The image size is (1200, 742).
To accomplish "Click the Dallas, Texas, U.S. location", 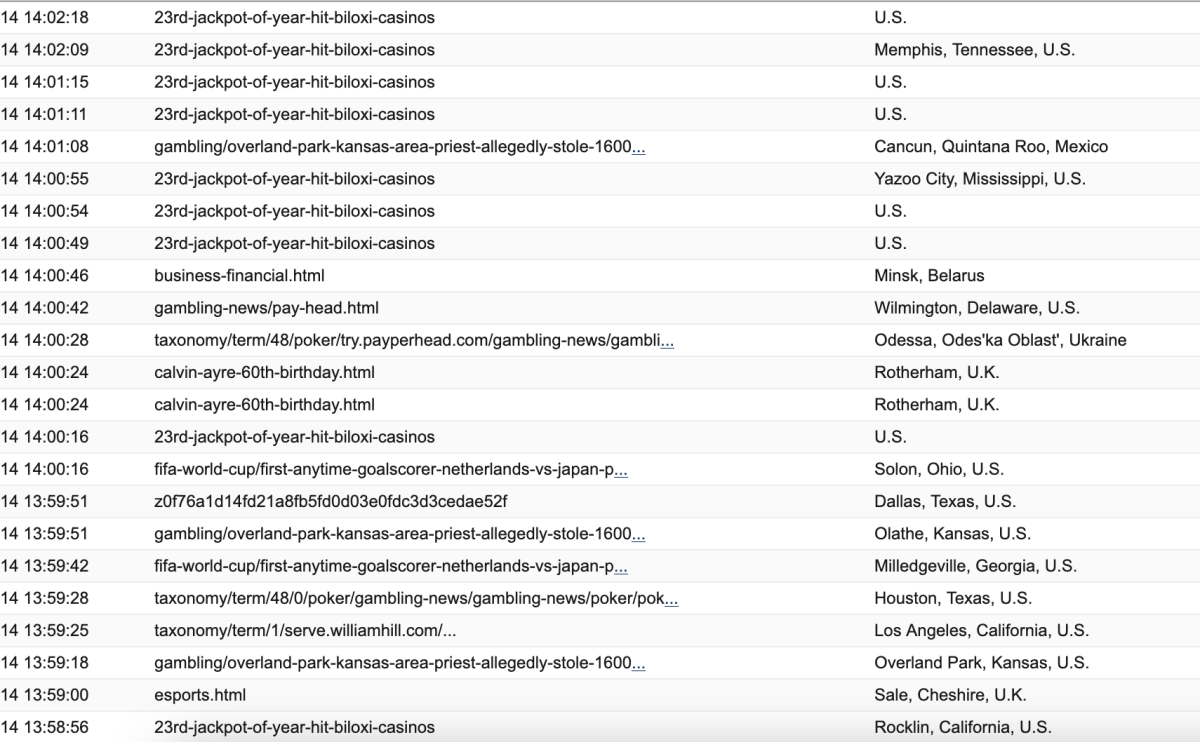I will point(946,502).
